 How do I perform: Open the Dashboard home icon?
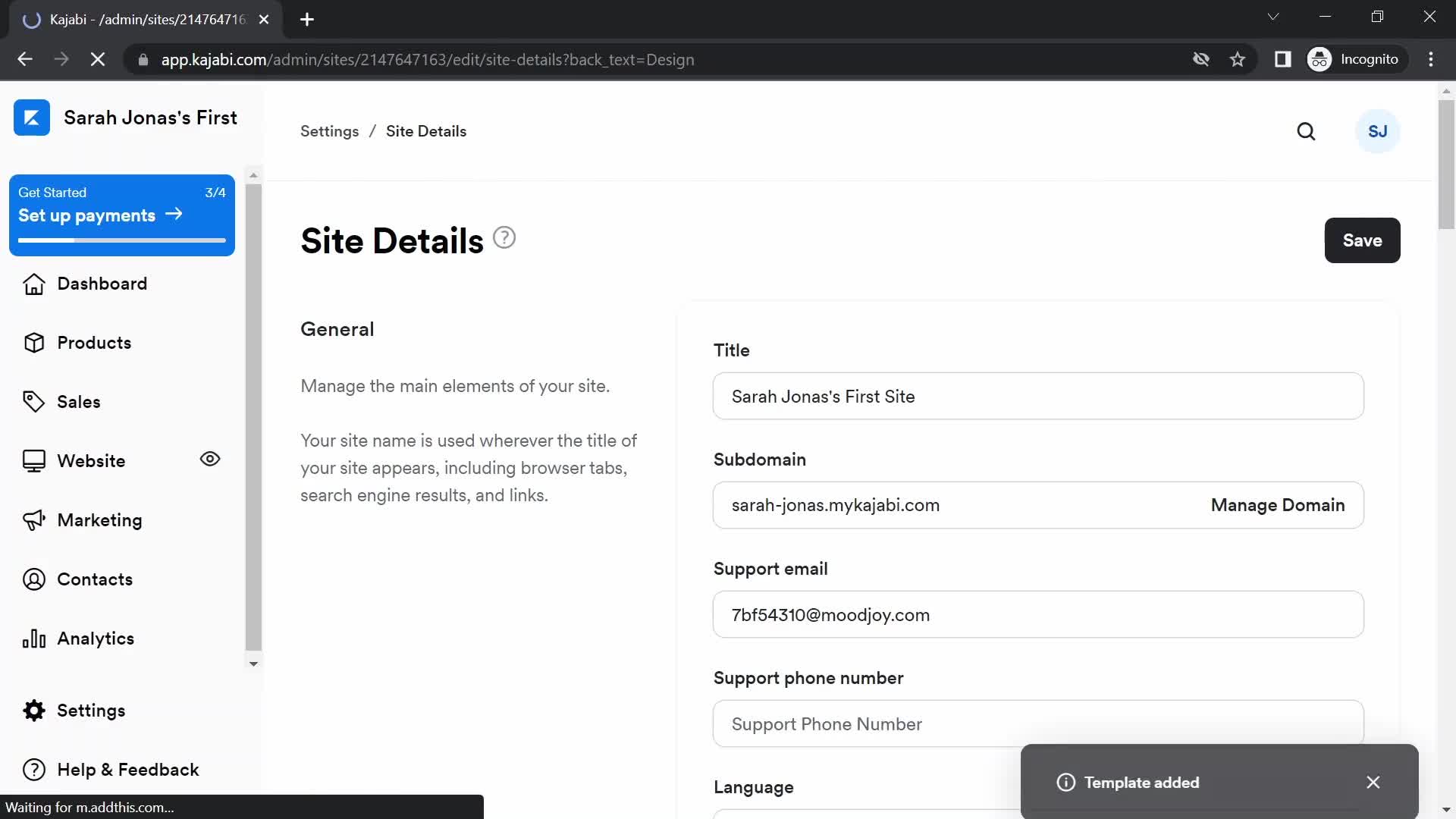pyautogui.click(x=34, y=284)
